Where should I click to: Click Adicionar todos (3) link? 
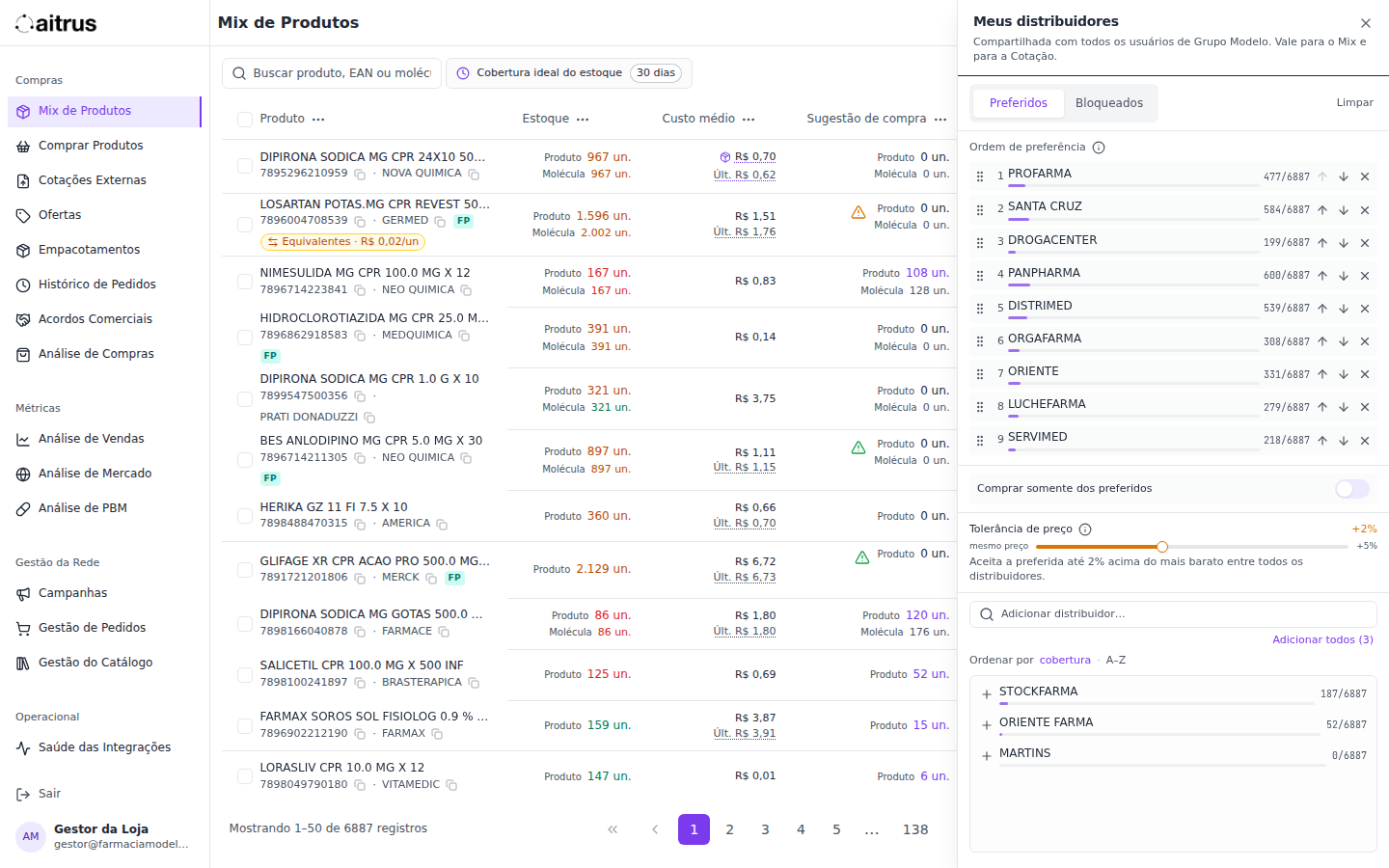1322,639
